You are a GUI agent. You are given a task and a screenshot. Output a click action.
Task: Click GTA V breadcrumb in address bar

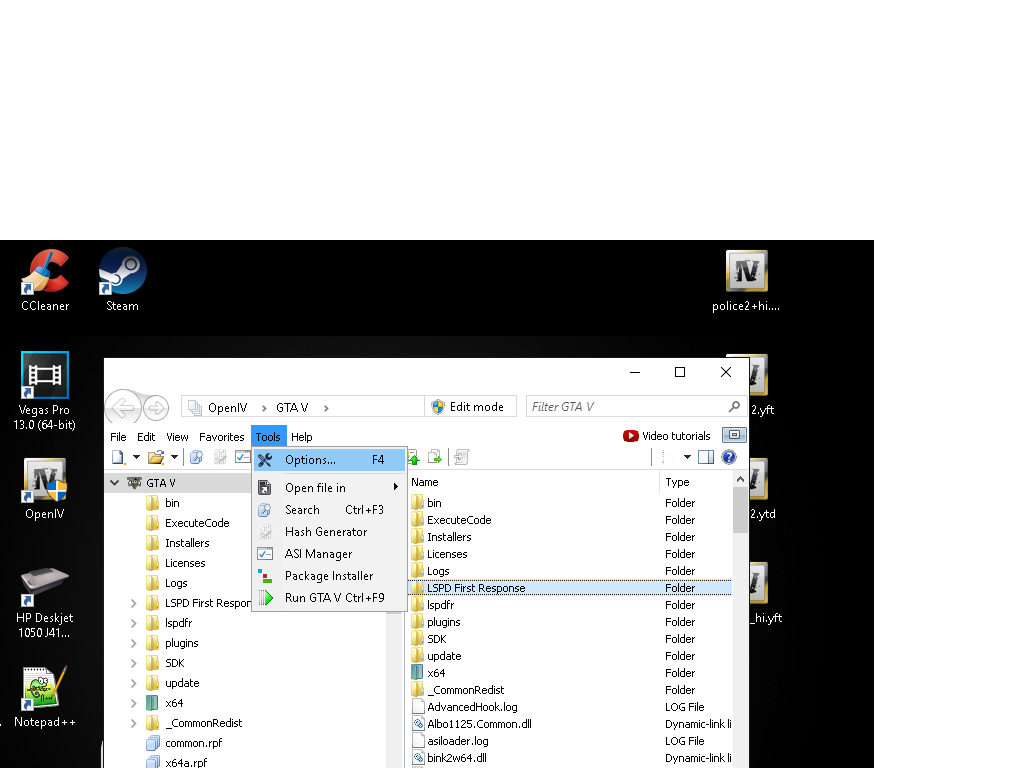[x=292, y=408]
